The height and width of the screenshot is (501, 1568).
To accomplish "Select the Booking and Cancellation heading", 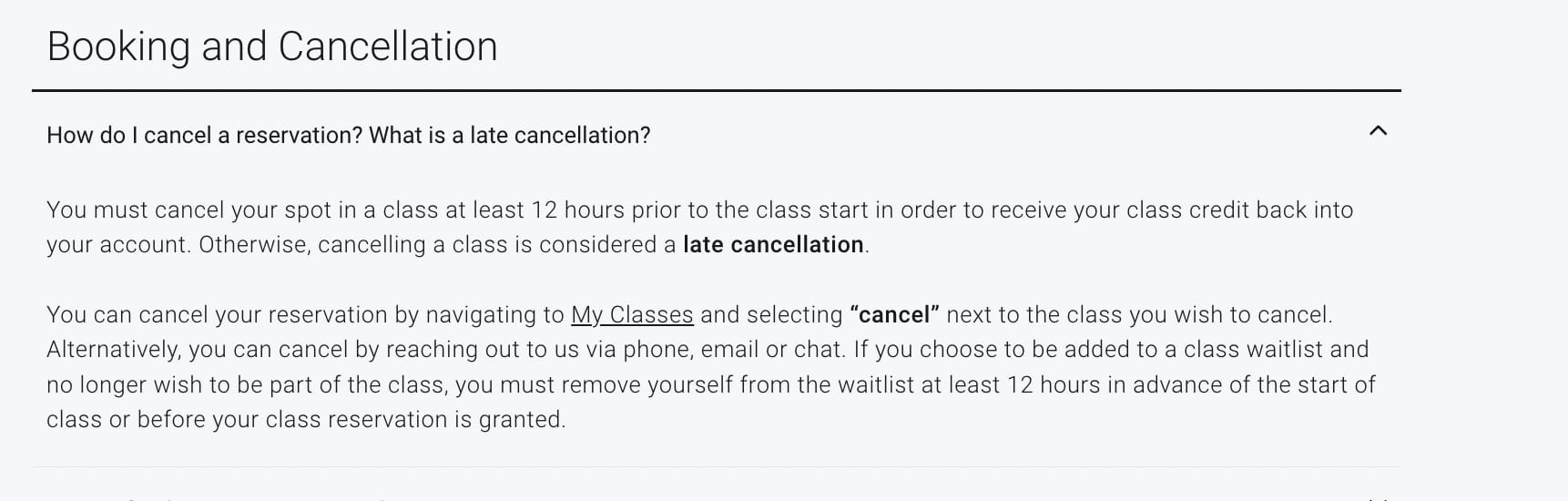I will pyautogui.click(x=272, y=46).
